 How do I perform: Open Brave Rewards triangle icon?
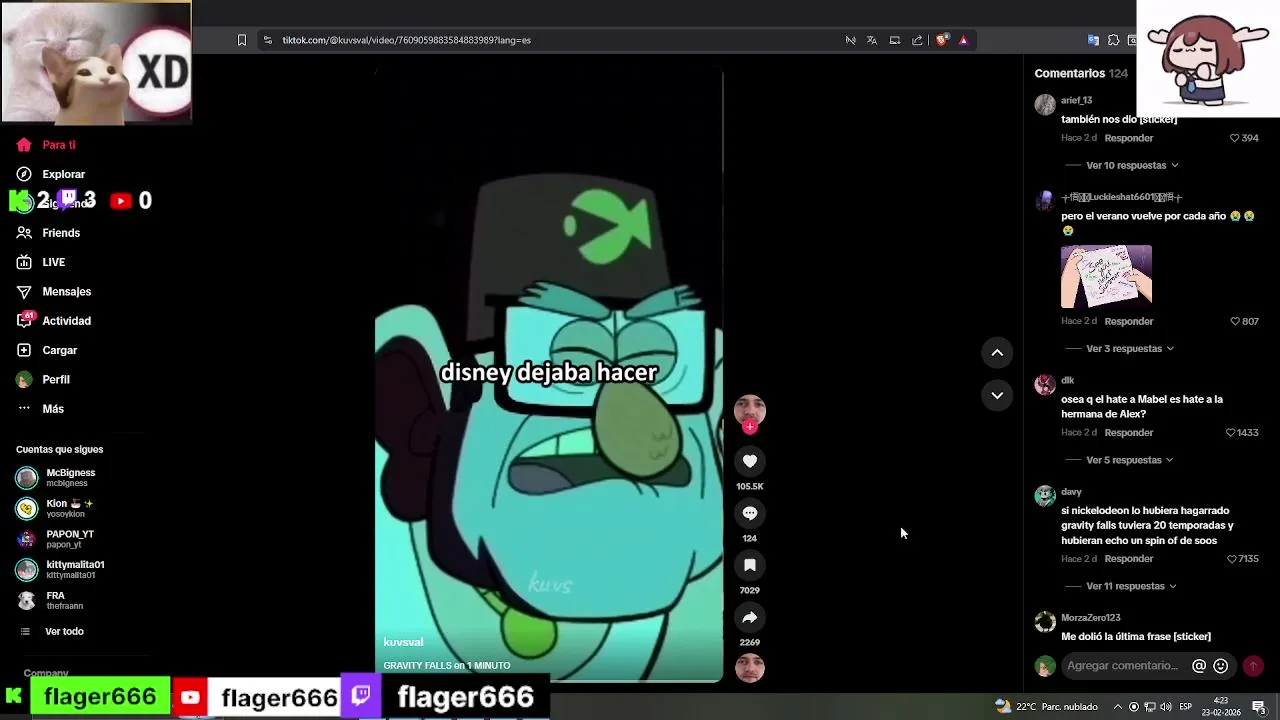point(963,40)
